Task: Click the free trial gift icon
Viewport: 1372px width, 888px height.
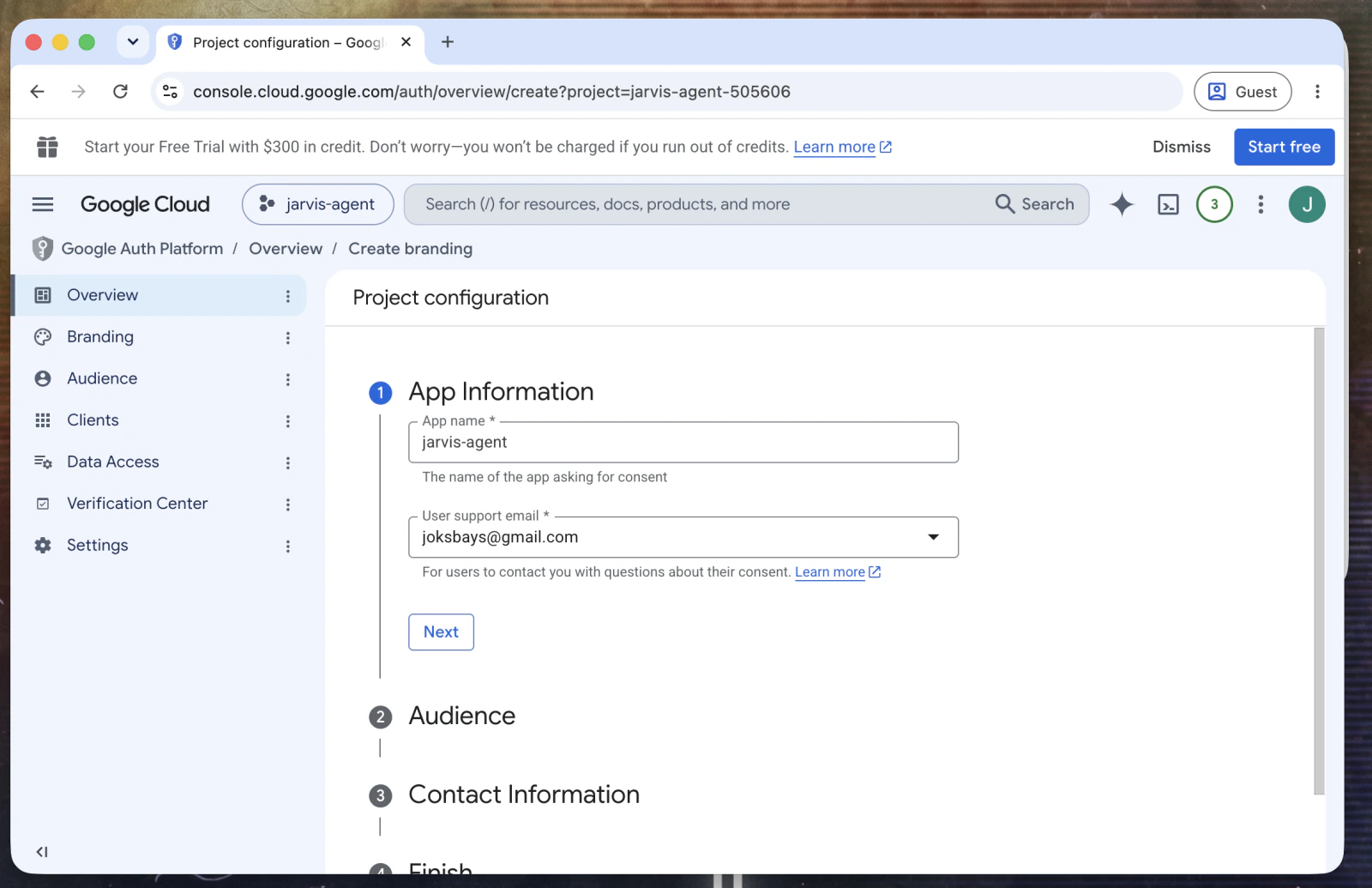Action: click(x=47, y=147)
